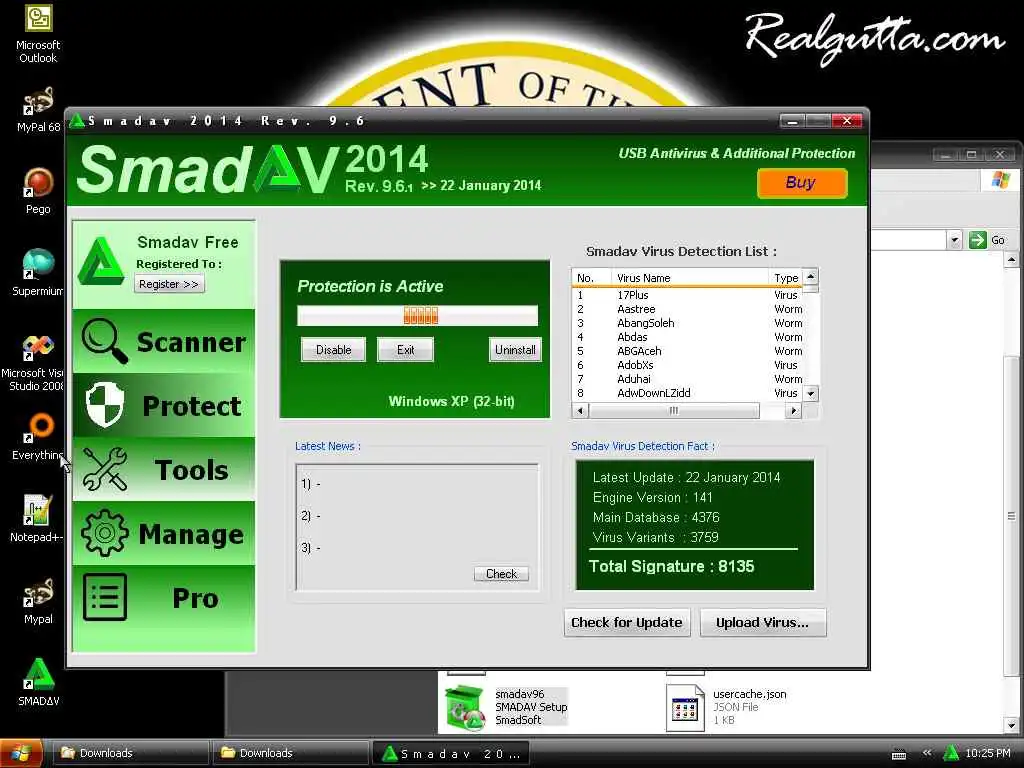
Task: Select the Abdas virus row
Action: click(x=687, y=337)
